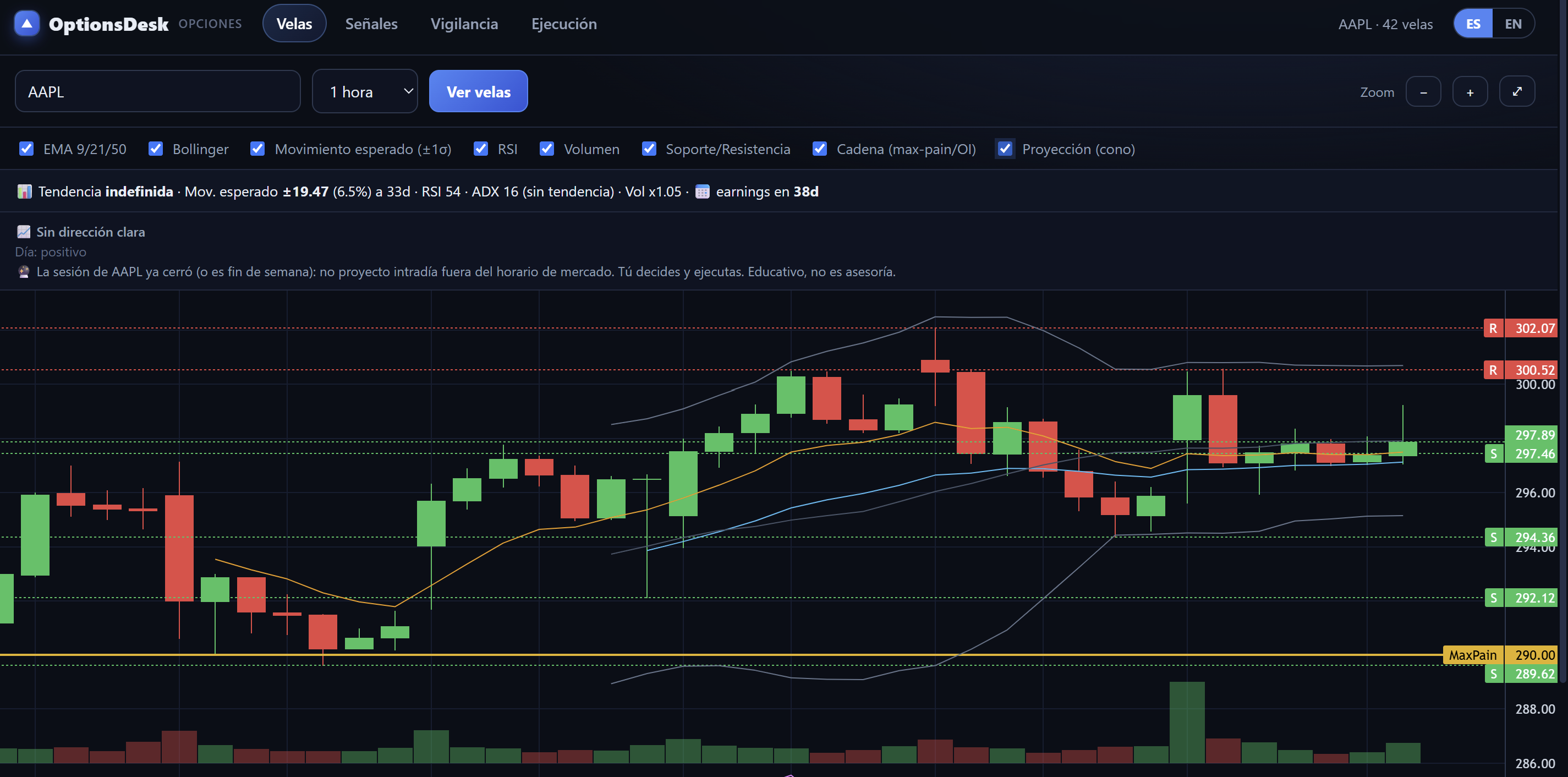
Task: Click the MaxPain yellow label
Action: coord(1472,655)
